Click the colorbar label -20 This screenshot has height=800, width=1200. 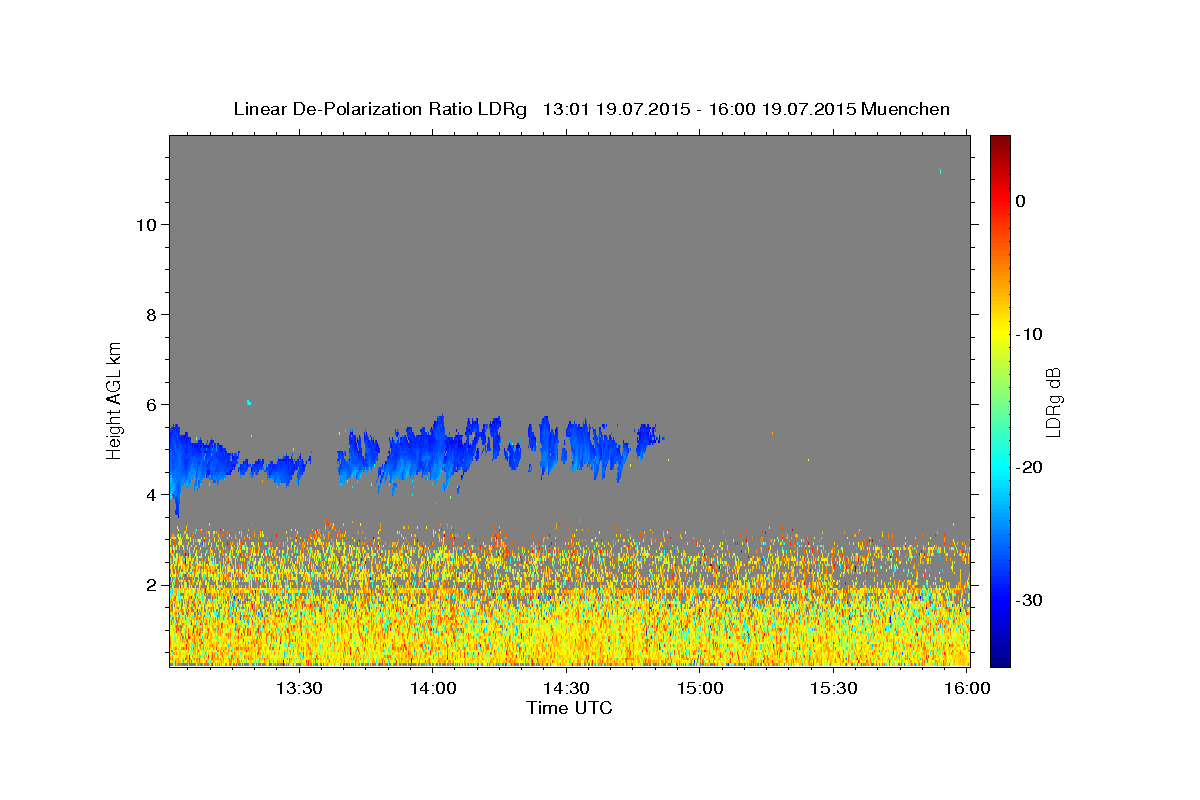(x=1029, y=467)
